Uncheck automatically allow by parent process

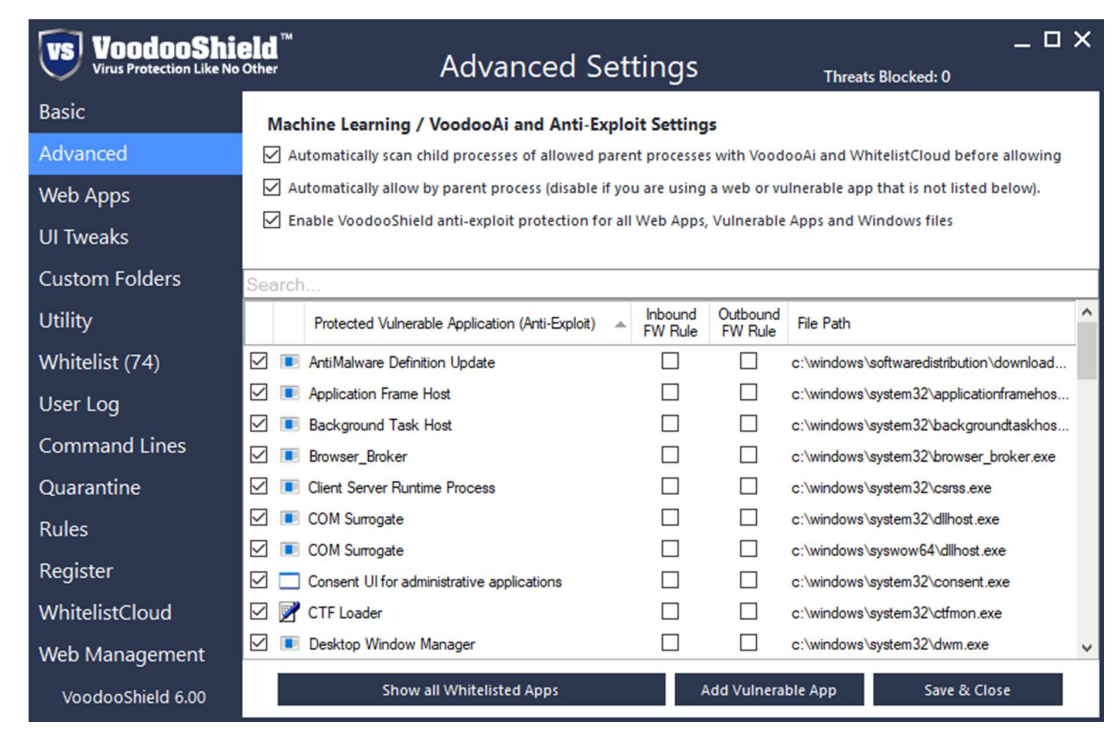coord(272,188)
